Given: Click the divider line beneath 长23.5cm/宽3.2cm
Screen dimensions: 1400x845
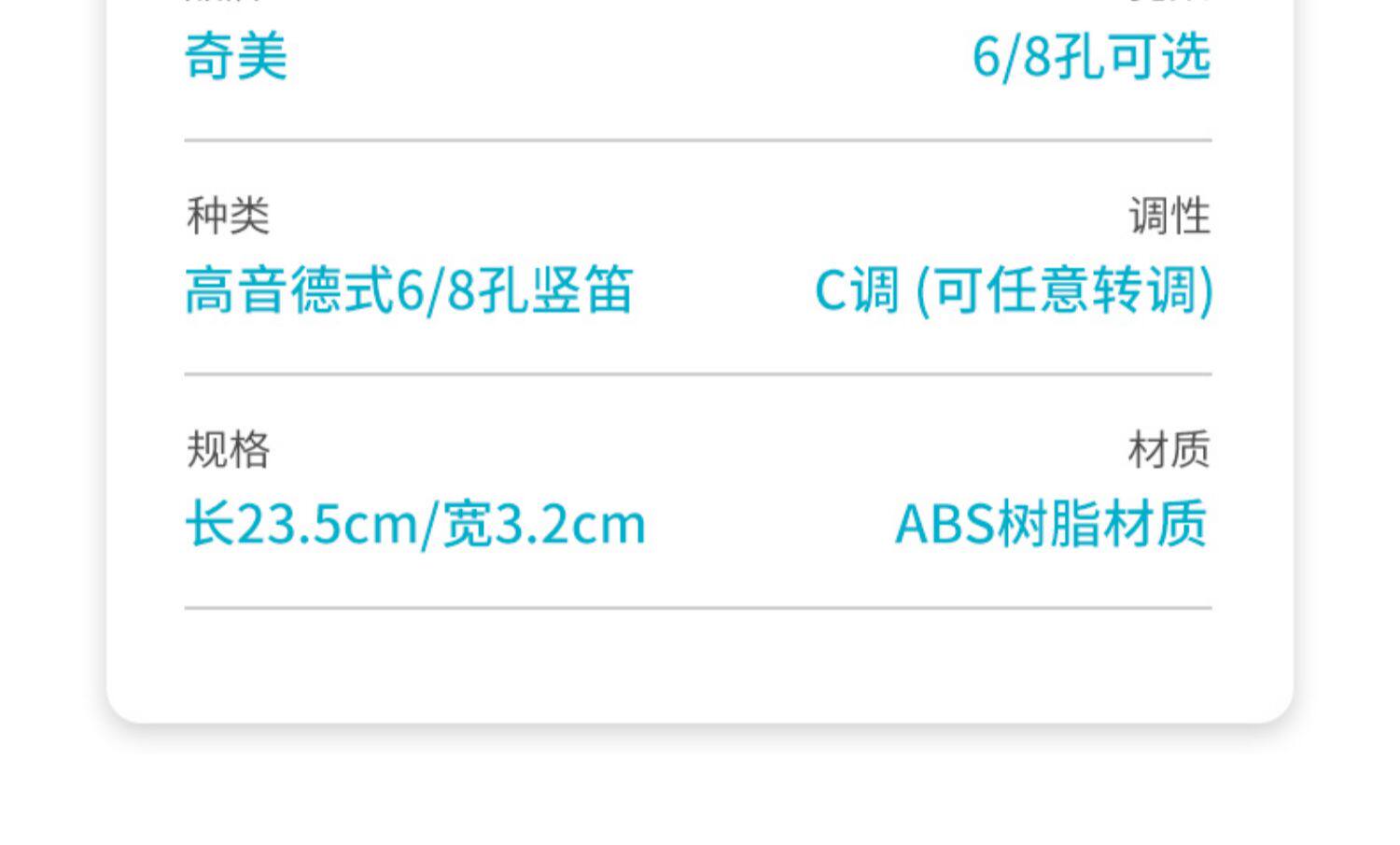Looking at the screenshot, I should [698, 608].
